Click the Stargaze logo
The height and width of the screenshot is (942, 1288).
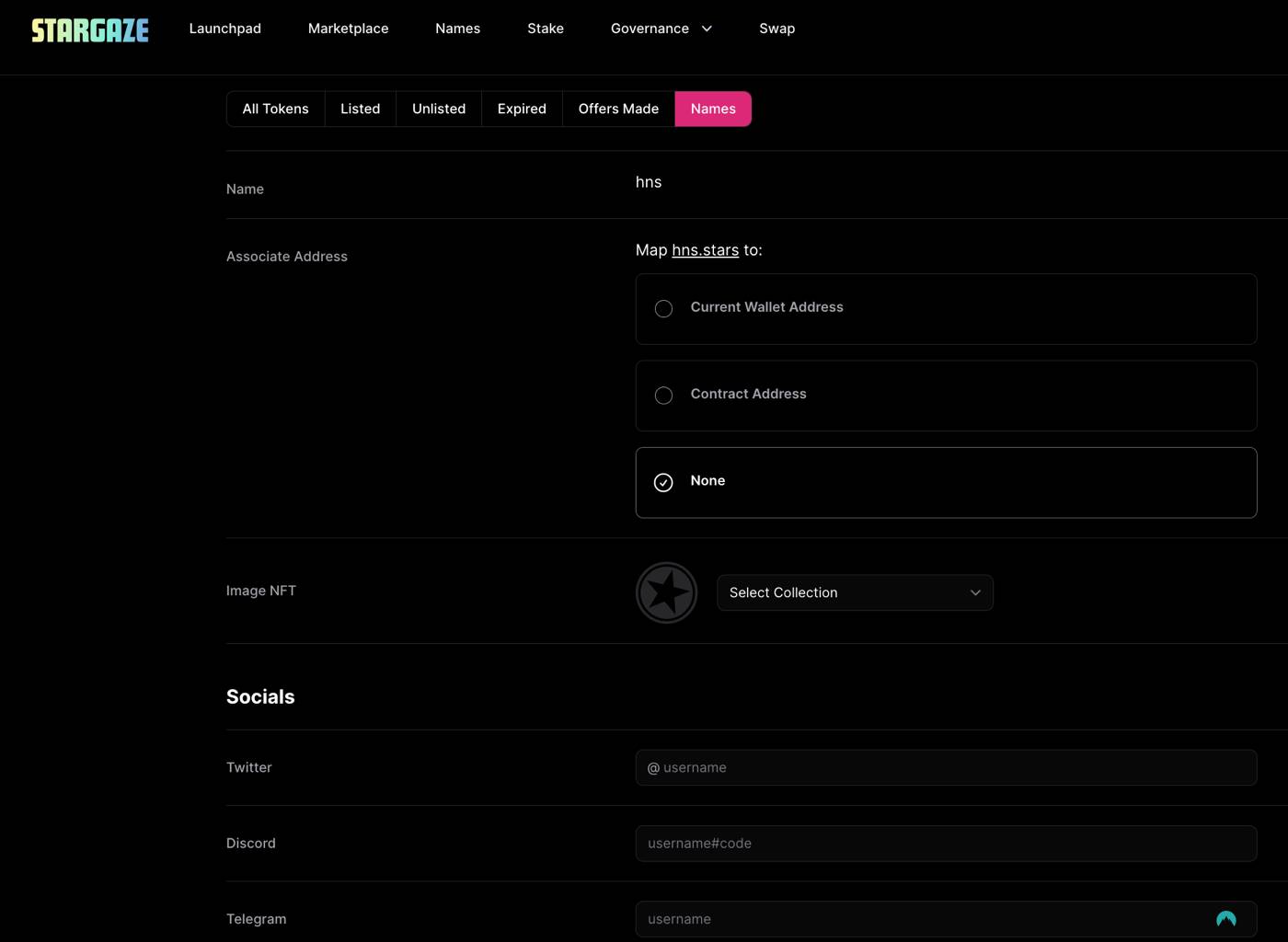tap(90, 30)
